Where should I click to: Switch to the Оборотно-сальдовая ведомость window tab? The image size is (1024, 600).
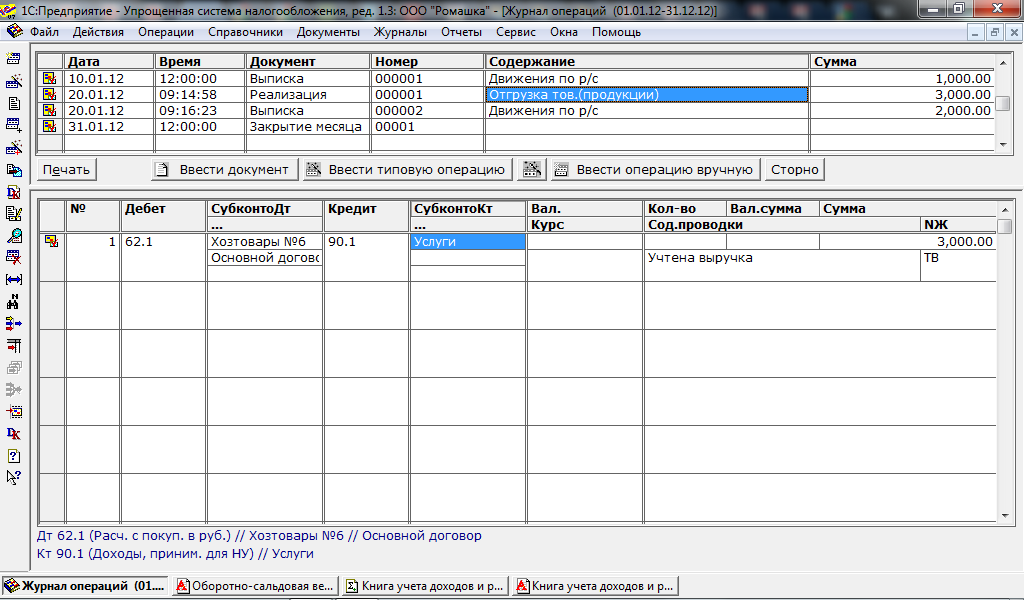256,586
